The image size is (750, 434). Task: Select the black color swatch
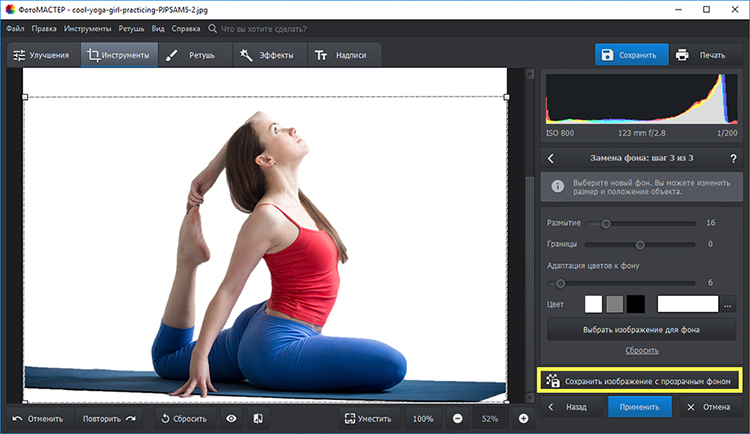[636, 304]
